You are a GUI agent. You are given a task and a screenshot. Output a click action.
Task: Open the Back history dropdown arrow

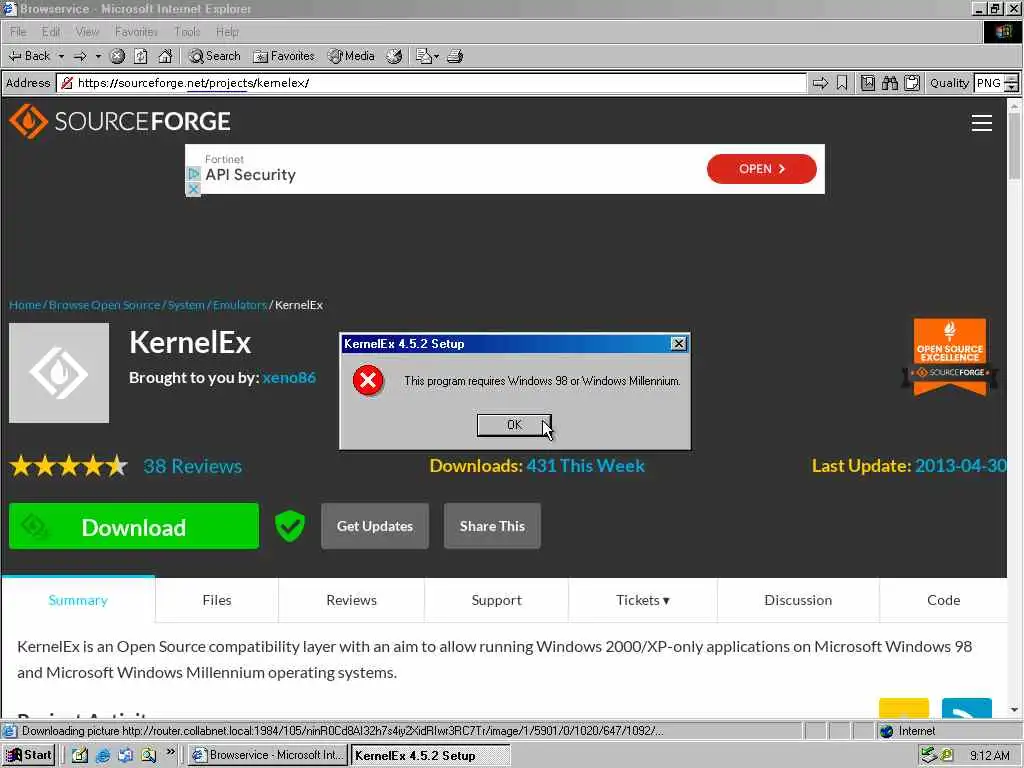61,56
